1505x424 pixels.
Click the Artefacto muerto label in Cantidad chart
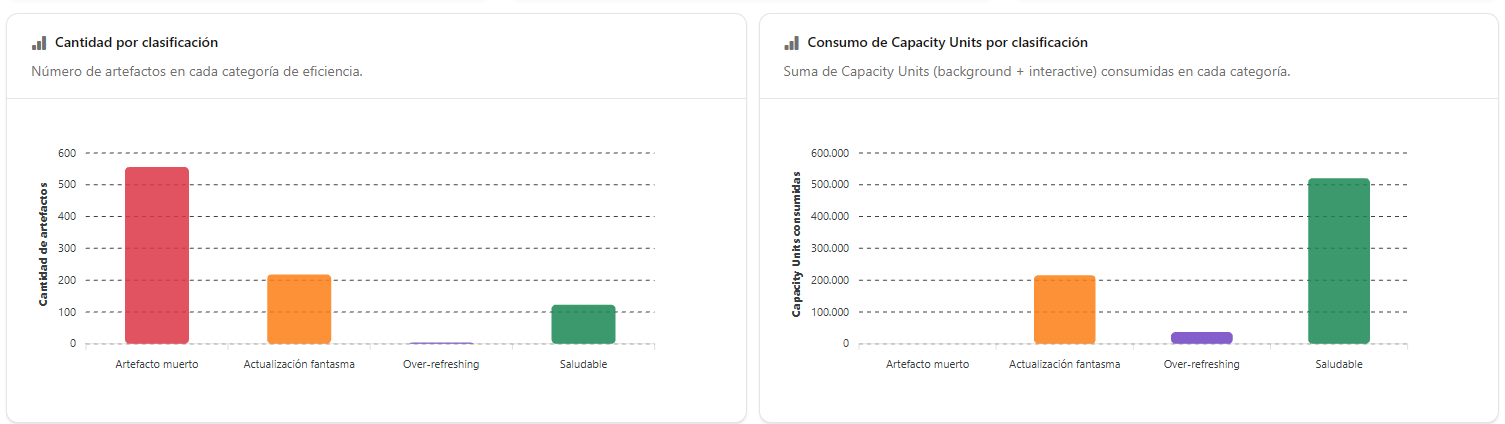157,364
